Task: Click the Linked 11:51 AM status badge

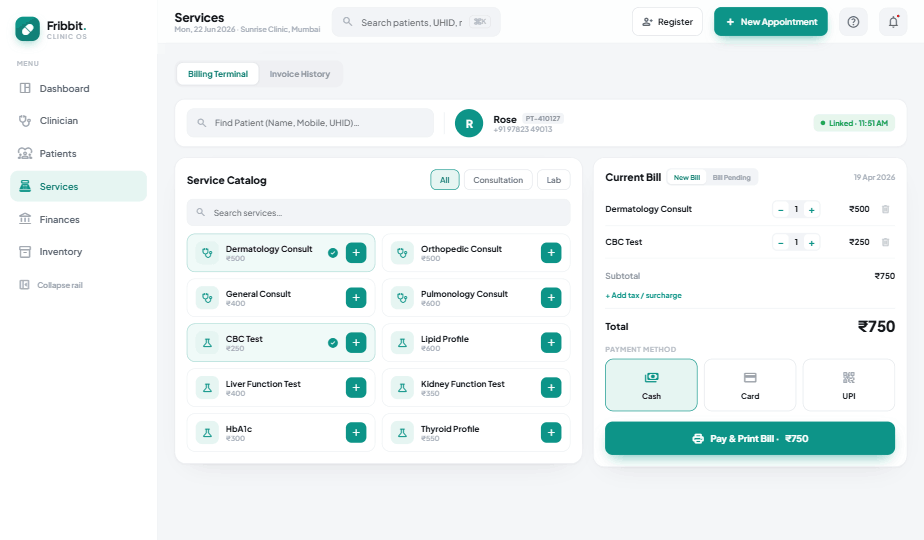Action: [x=854, y=123]
